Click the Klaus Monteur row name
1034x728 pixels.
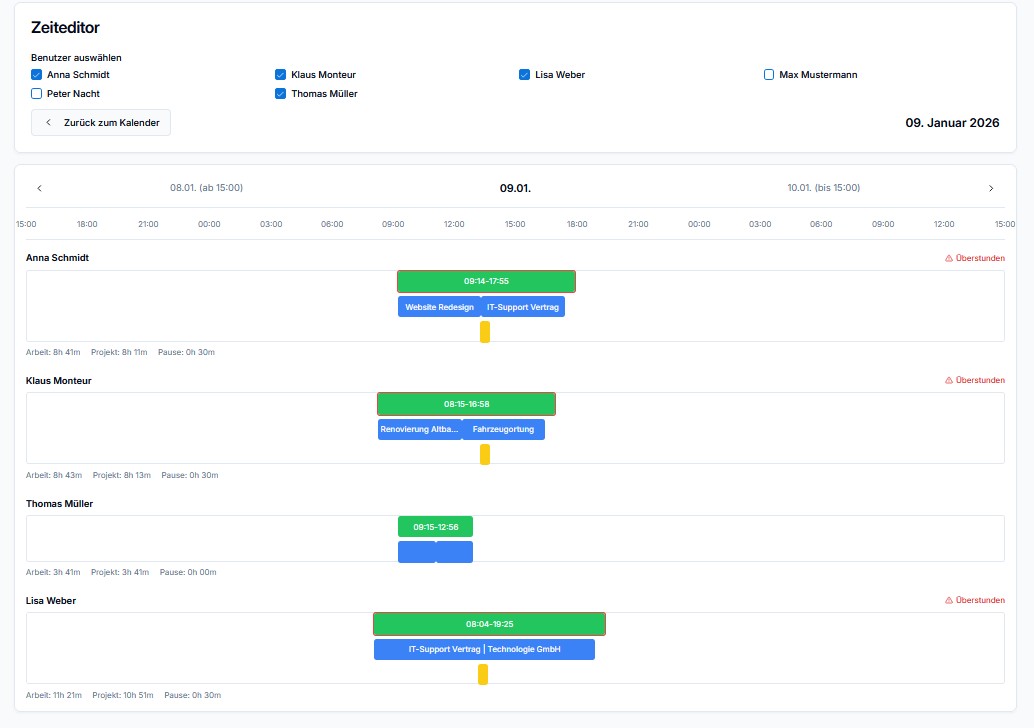pyautogui.click(x=59, y=380)
